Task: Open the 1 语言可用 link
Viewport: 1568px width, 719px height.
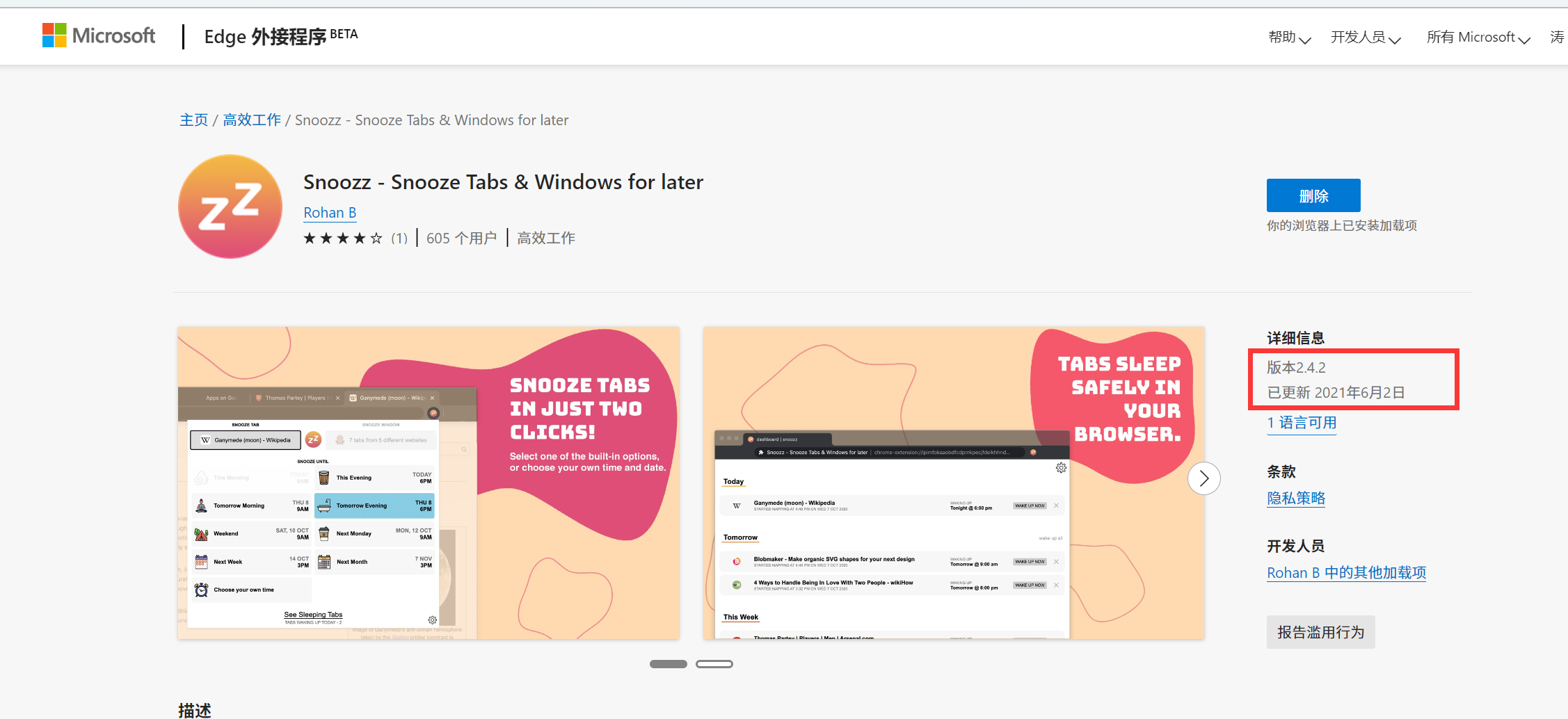Action: point(1302,423)
